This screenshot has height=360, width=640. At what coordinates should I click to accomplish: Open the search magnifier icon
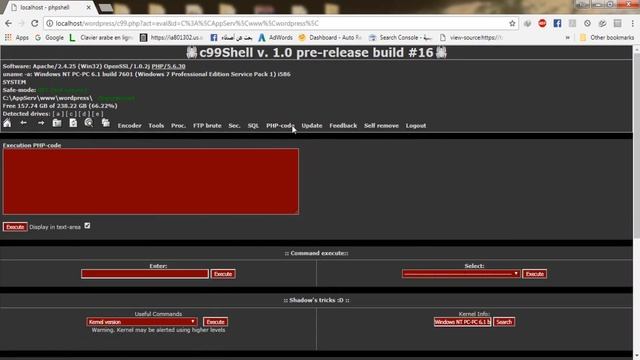click(x=89, y=123)
